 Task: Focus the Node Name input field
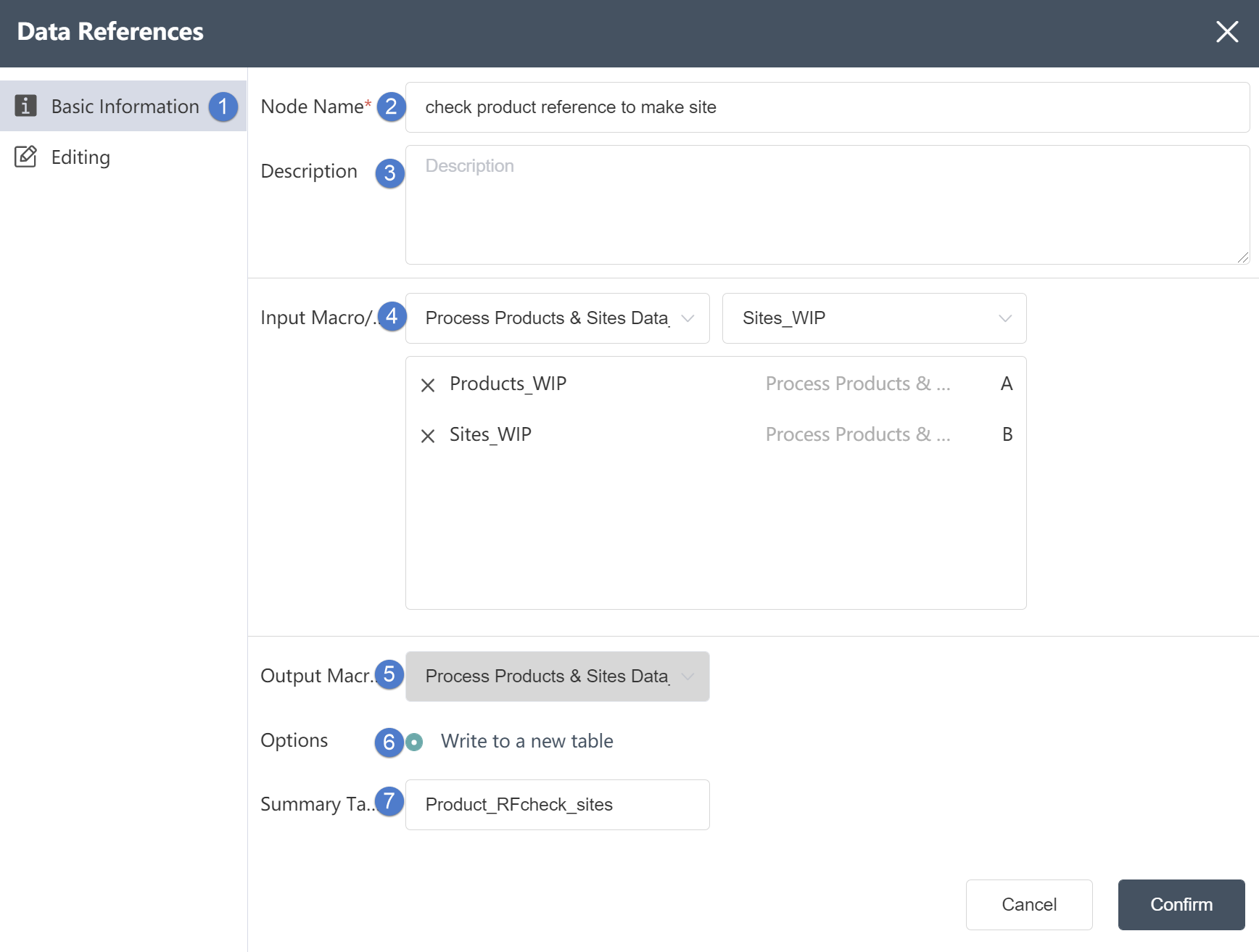coord(827,107)
